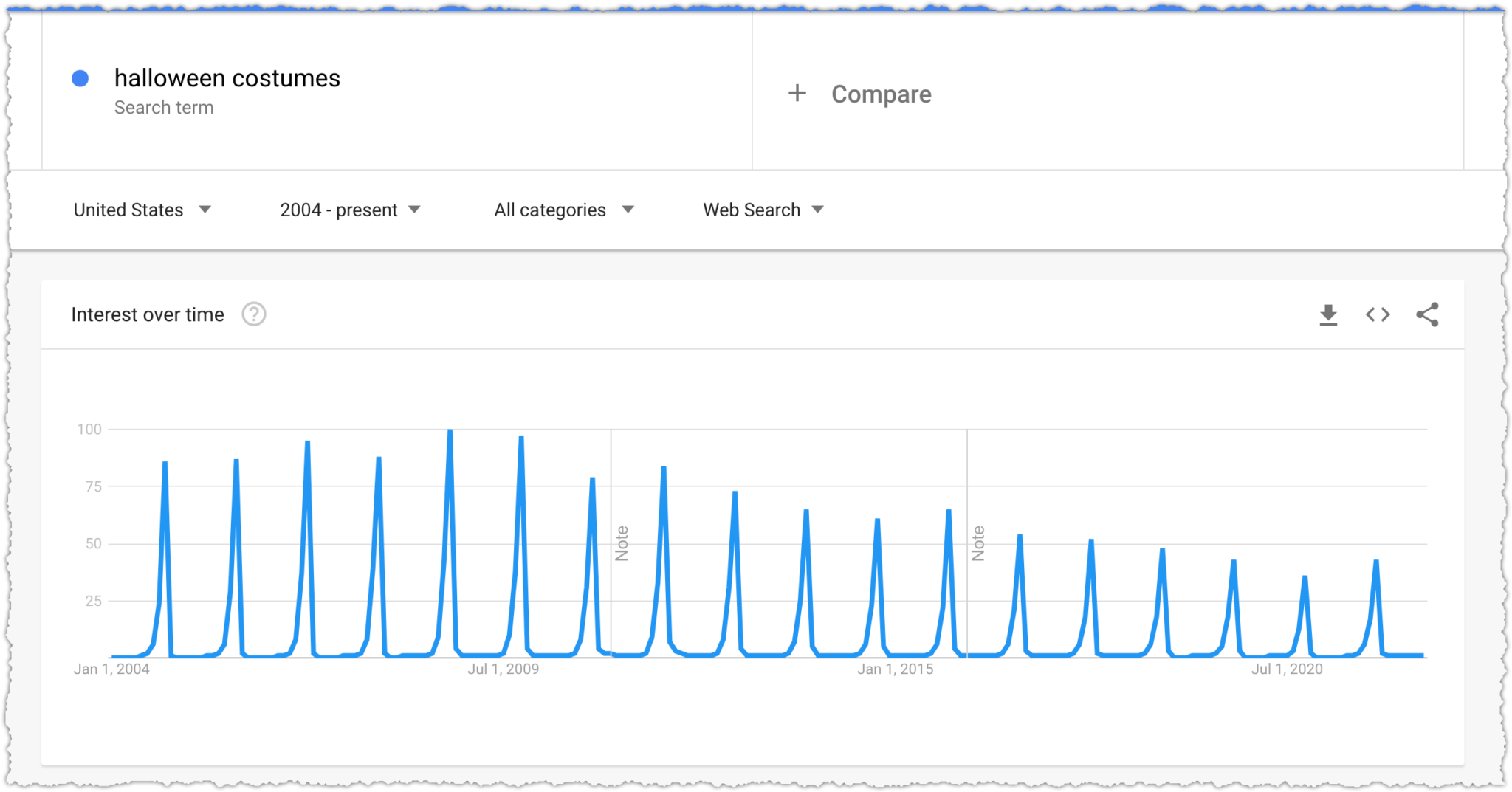The width and height of the screenshot is (1512, 792).
Task: Click the Search term subtitle label
Action: tap(164, 108)
